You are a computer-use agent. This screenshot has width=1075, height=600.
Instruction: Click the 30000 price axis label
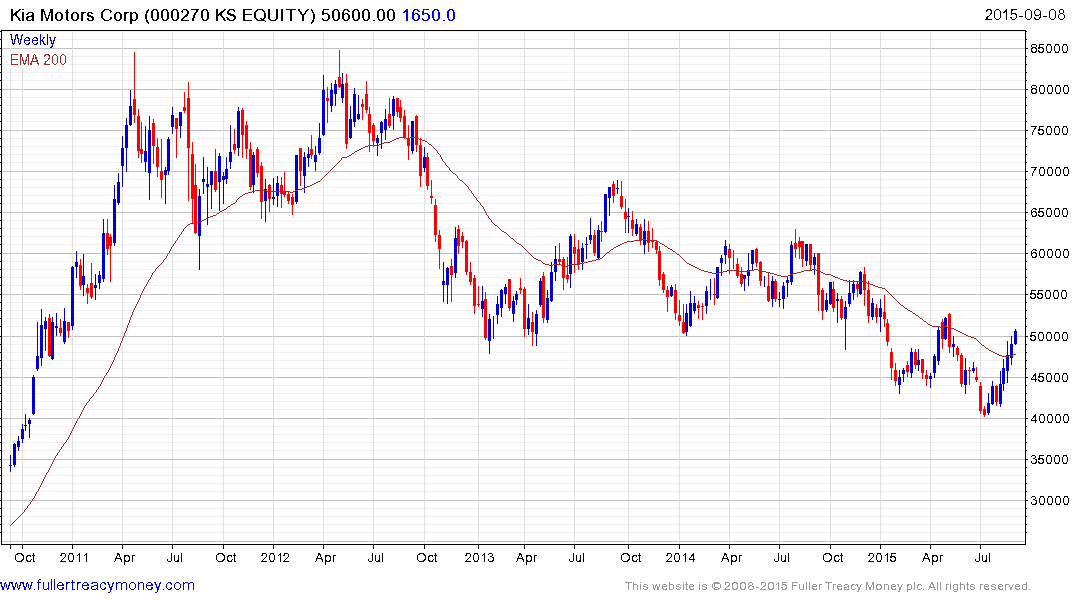(x=1049, y=501)
